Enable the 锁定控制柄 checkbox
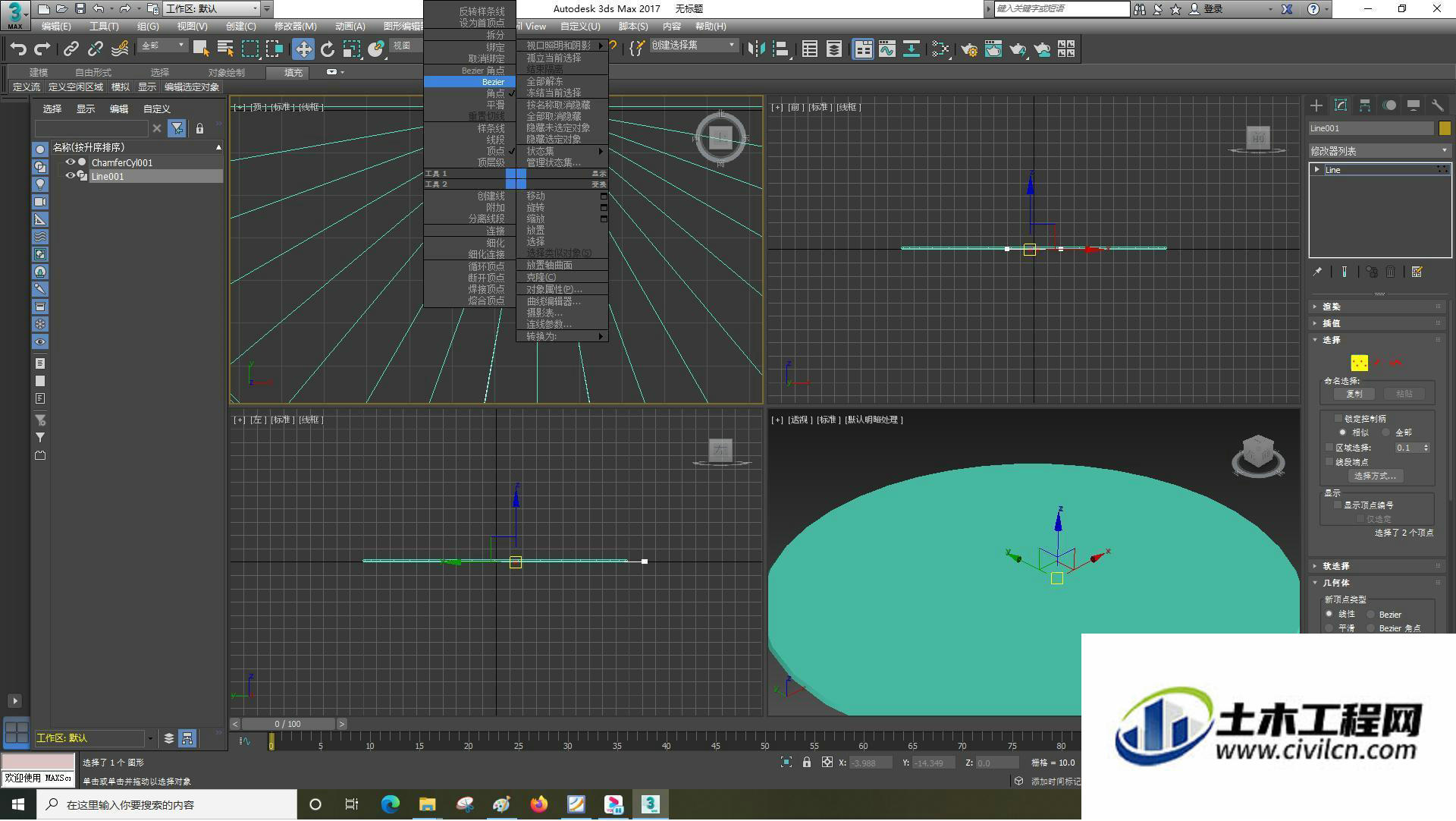The image size is (1456, 821). click(x=1338, y=419)
